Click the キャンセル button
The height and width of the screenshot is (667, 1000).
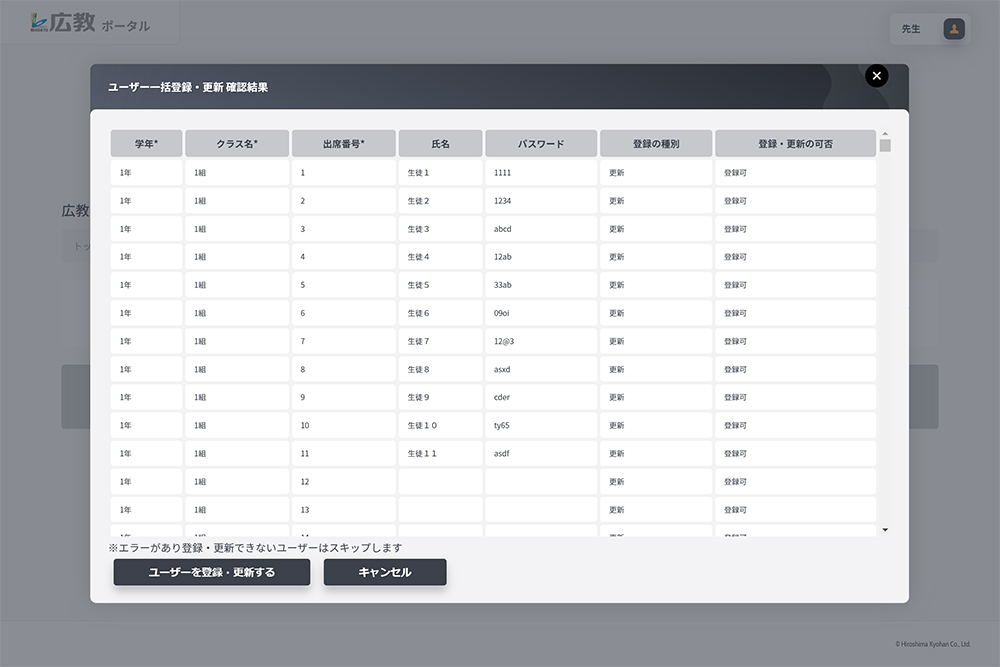385,572
